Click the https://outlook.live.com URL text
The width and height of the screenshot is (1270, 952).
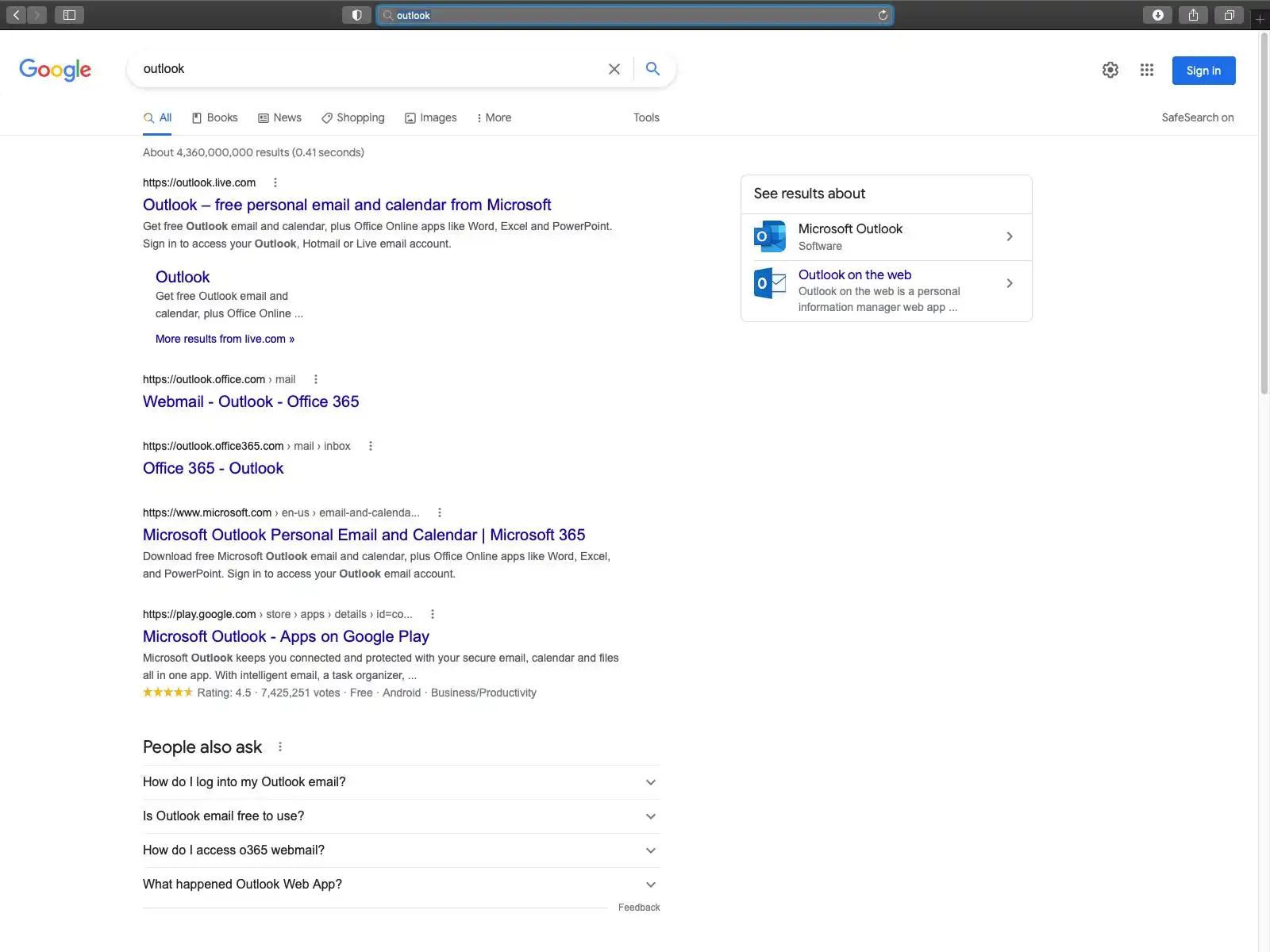point(199,182)
